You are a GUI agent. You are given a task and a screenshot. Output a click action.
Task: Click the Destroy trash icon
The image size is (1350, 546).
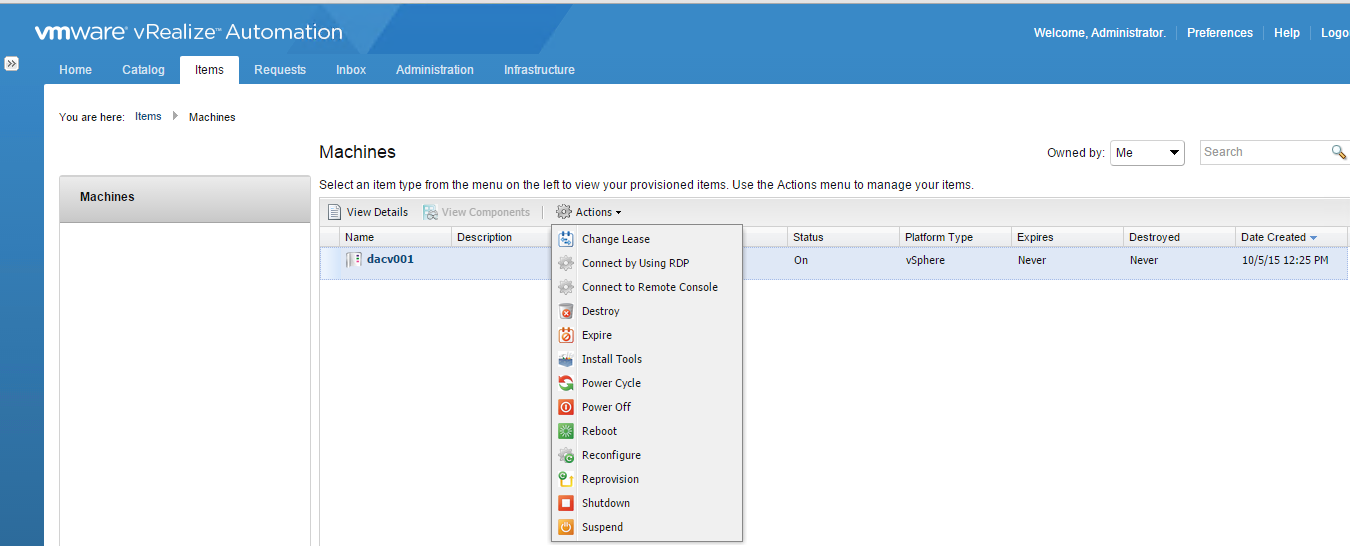click(566, 311)
